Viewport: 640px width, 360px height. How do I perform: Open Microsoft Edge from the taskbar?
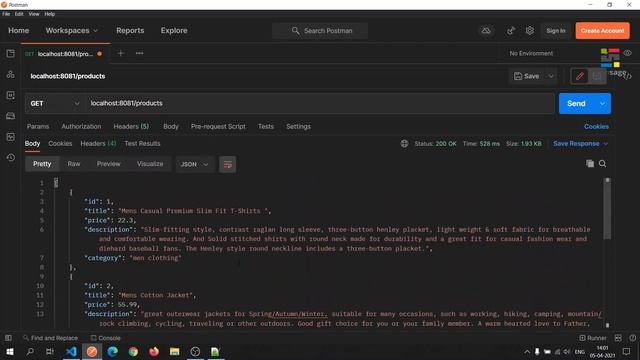click(113, 351)
